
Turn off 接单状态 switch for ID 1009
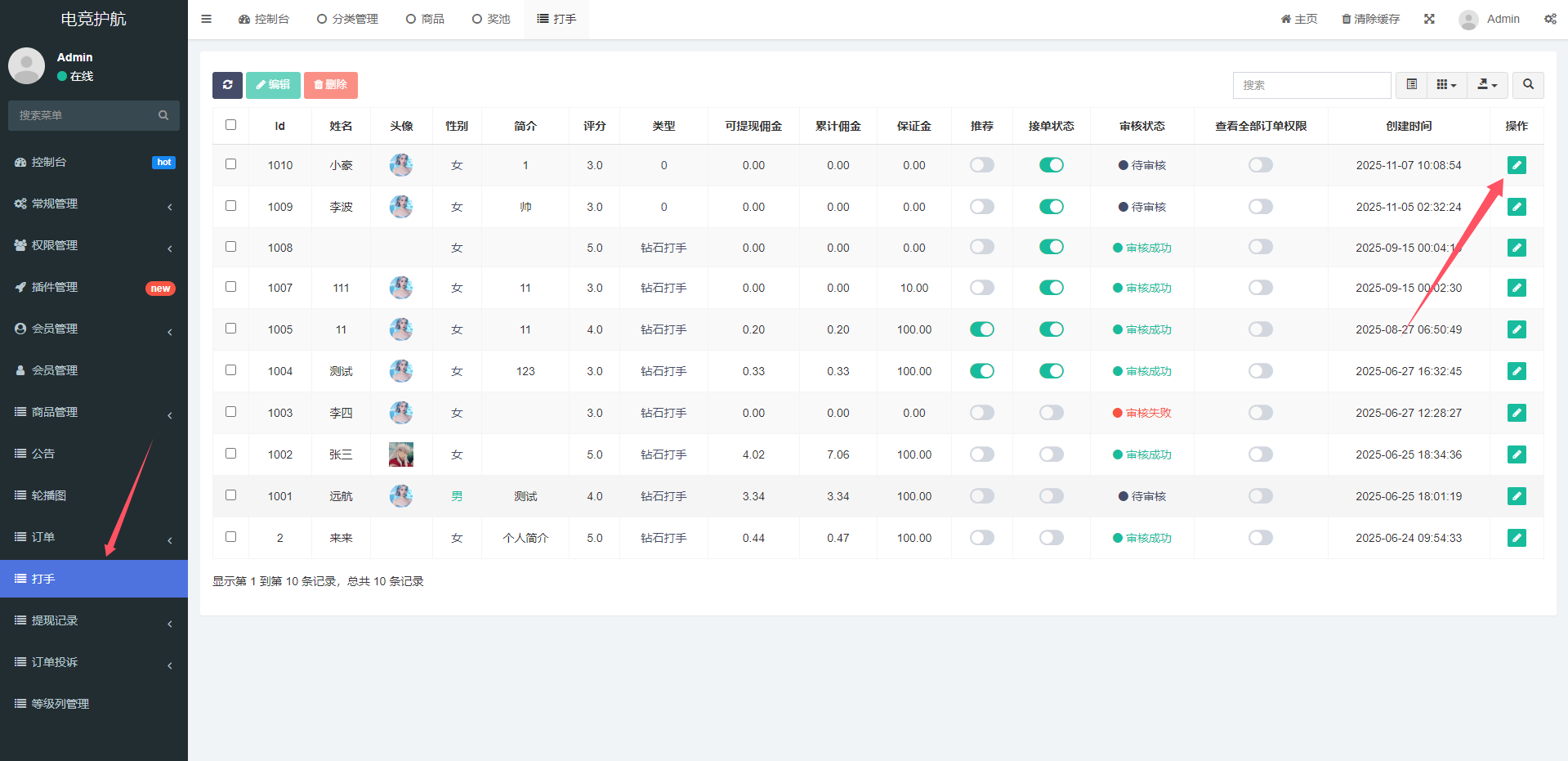tap(1051, 207)
